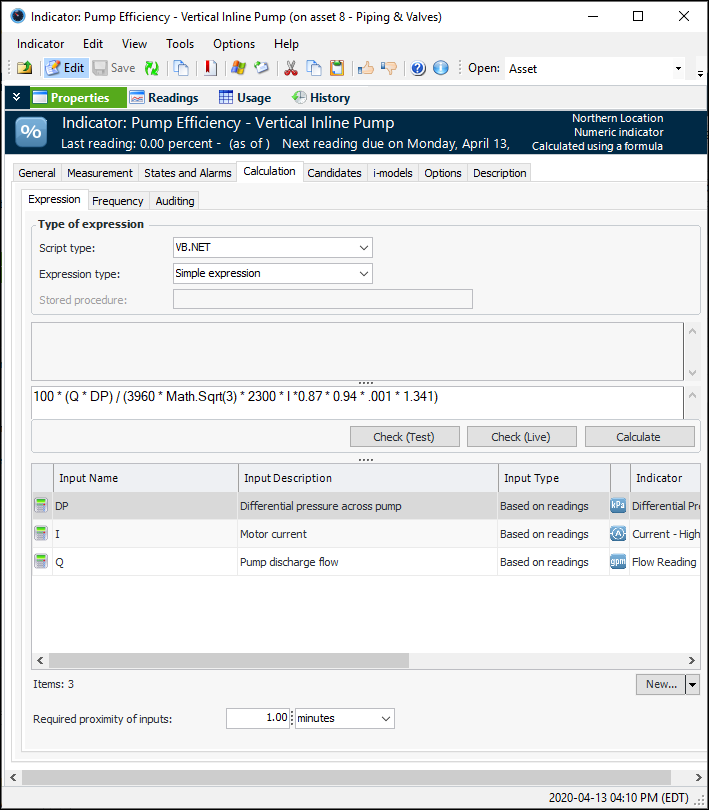The image size is (709, 810).
Task: Collapse the panel with double chevron
Action: [x=16, y=97]
